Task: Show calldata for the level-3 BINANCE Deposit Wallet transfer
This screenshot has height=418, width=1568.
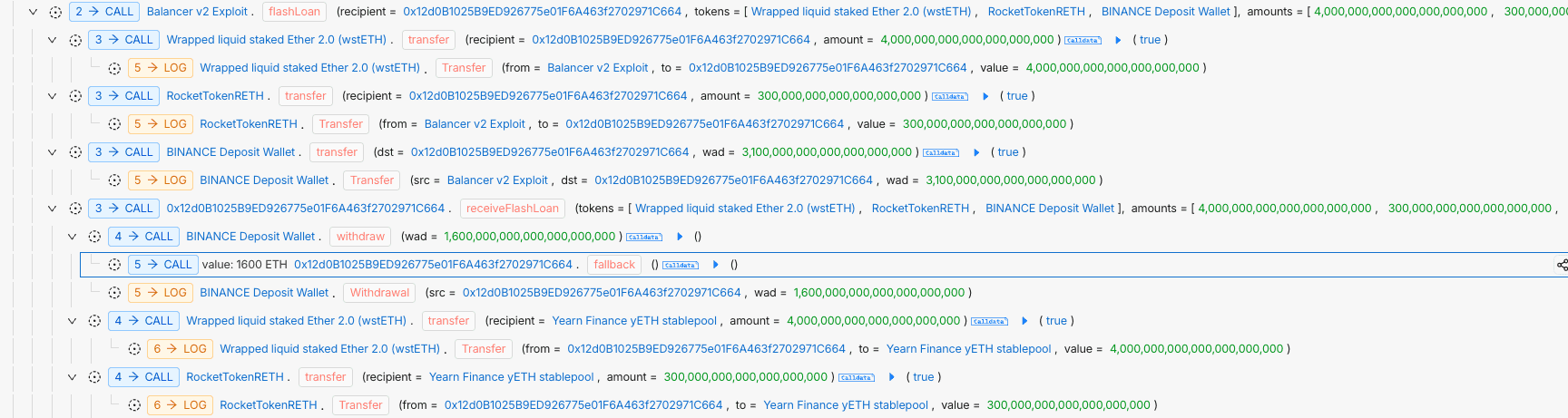Action: [941, 153]
